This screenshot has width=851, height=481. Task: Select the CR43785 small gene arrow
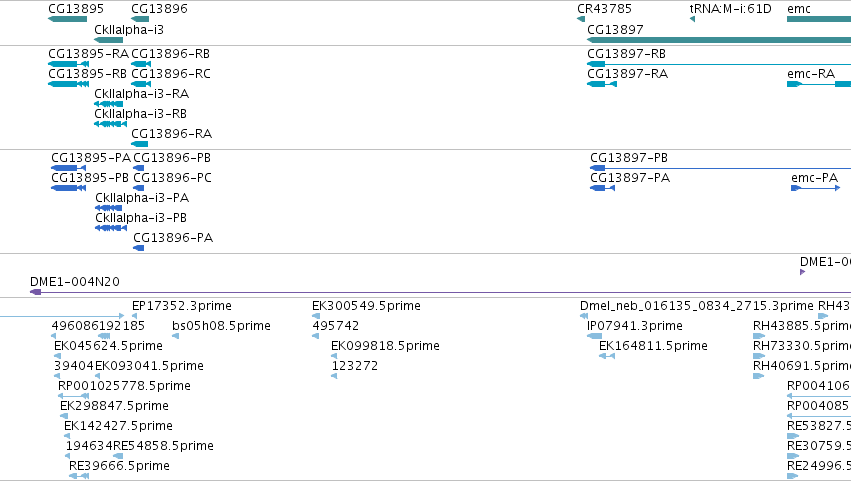[581, 20]
